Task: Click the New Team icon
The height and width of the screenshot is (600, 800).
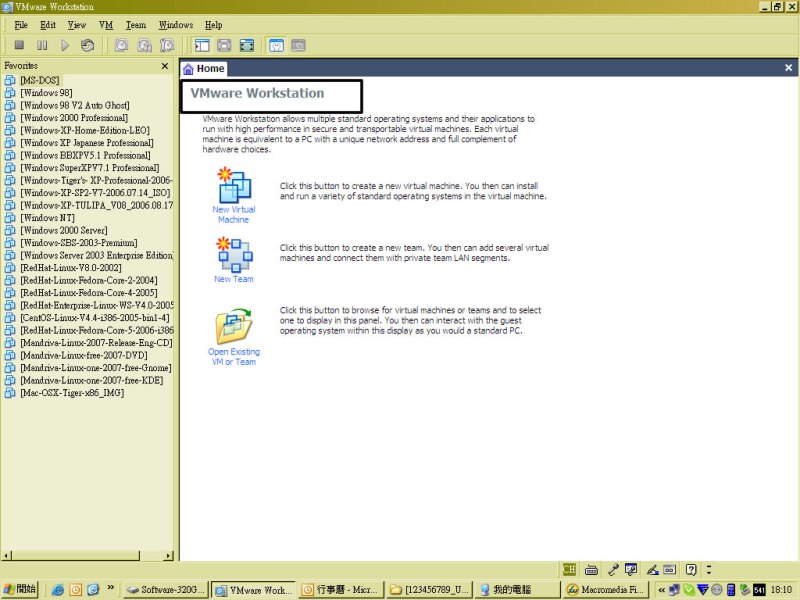Action: (234, 255)
